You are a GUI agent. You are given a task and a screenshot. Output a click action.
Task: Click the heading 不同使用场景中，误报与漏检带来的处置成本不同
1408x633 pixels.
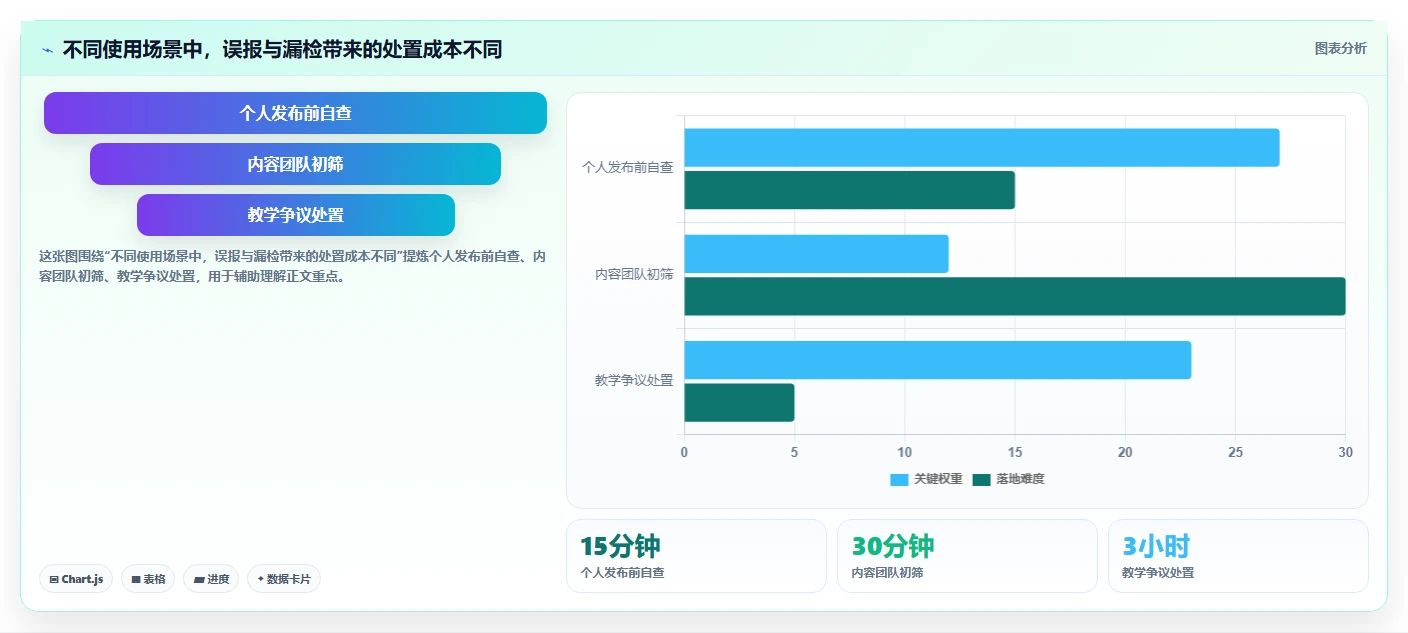282,49
